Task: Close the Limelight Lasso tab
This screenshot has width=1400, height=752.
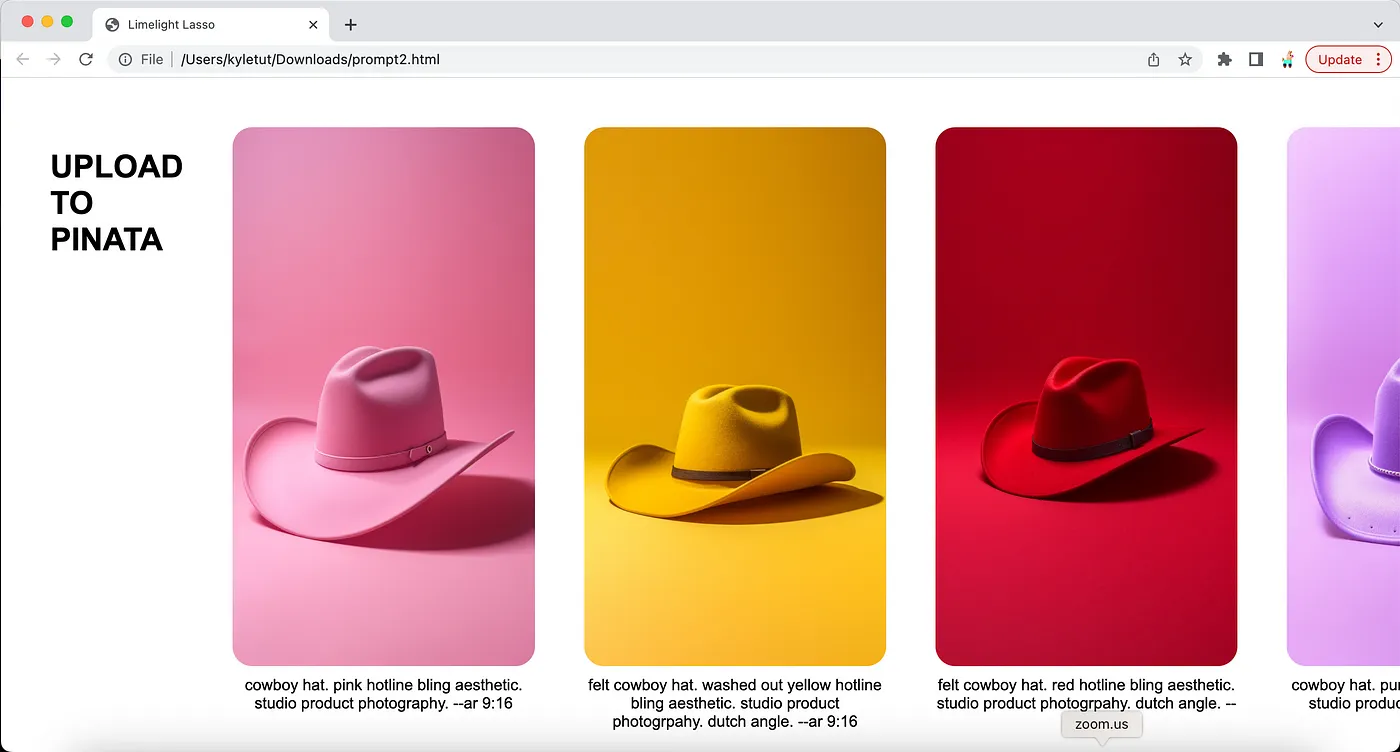Action: (x=314, y=25)
